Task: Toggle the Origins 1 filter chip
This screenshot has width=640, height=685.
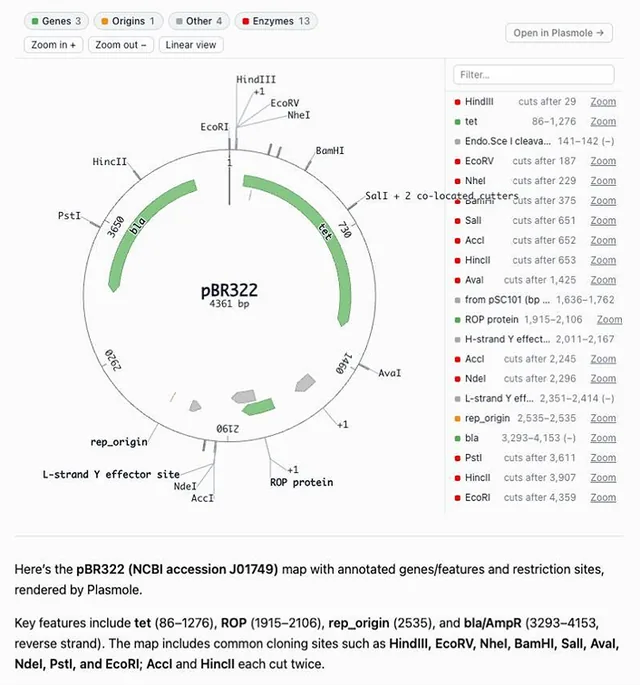Action: coord(128,21)
